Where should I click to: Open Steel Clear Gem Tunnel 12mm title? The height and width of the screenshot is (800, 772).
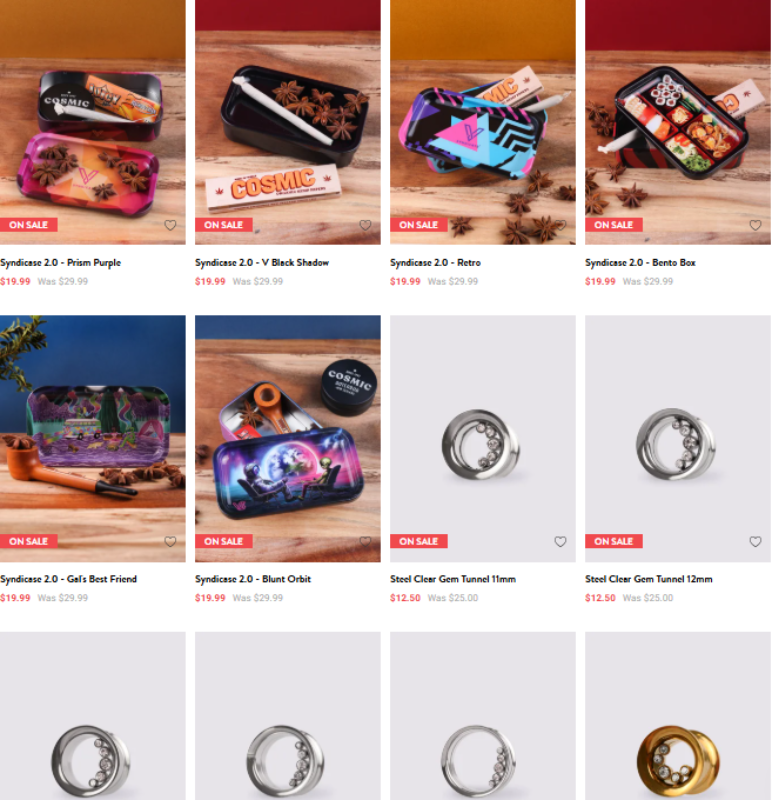pyautogui.click(x=649, y=579)
